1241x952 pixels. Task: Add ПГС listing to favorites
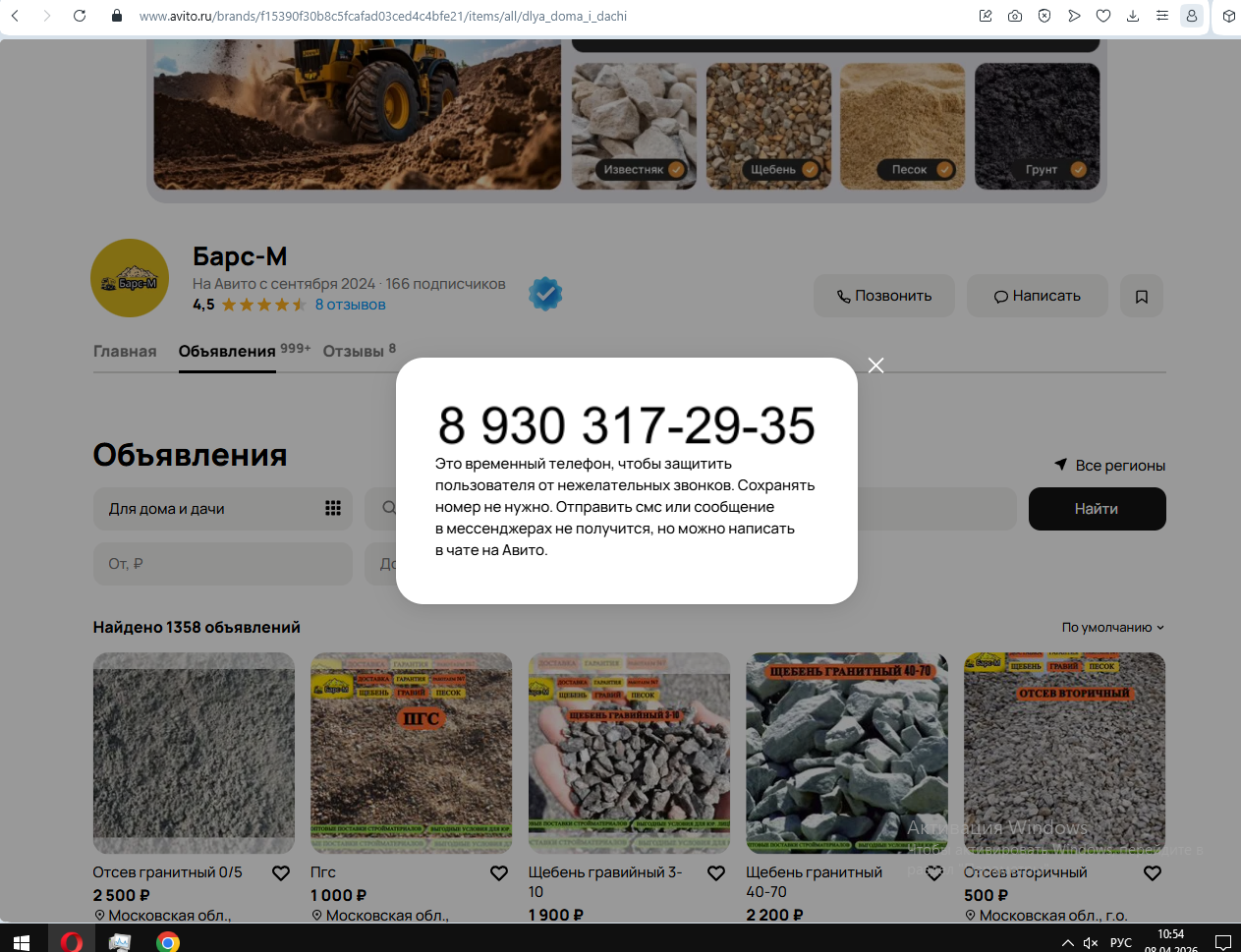499,873
